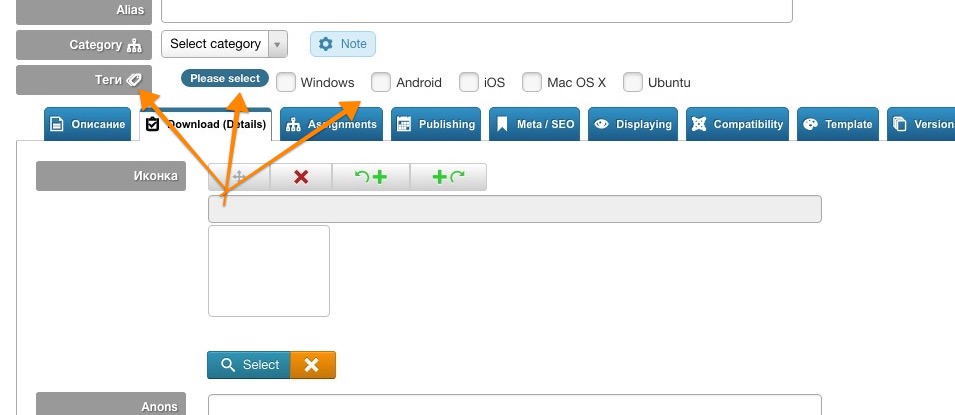
Task: Open the Please select tag chooser
Action: point(225,78)
